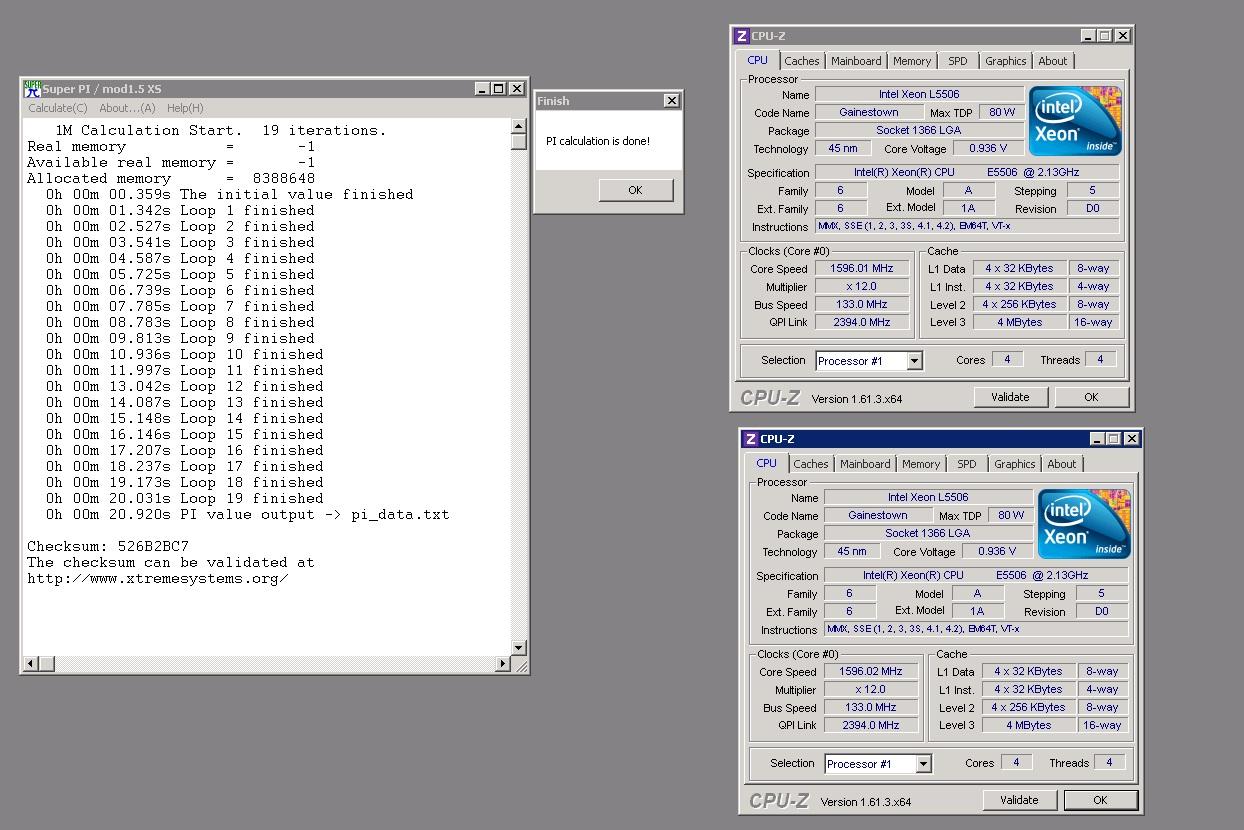Click OK in upper CPU-Z
This screenshot has width=1244, height=830.
(1091, 397)
